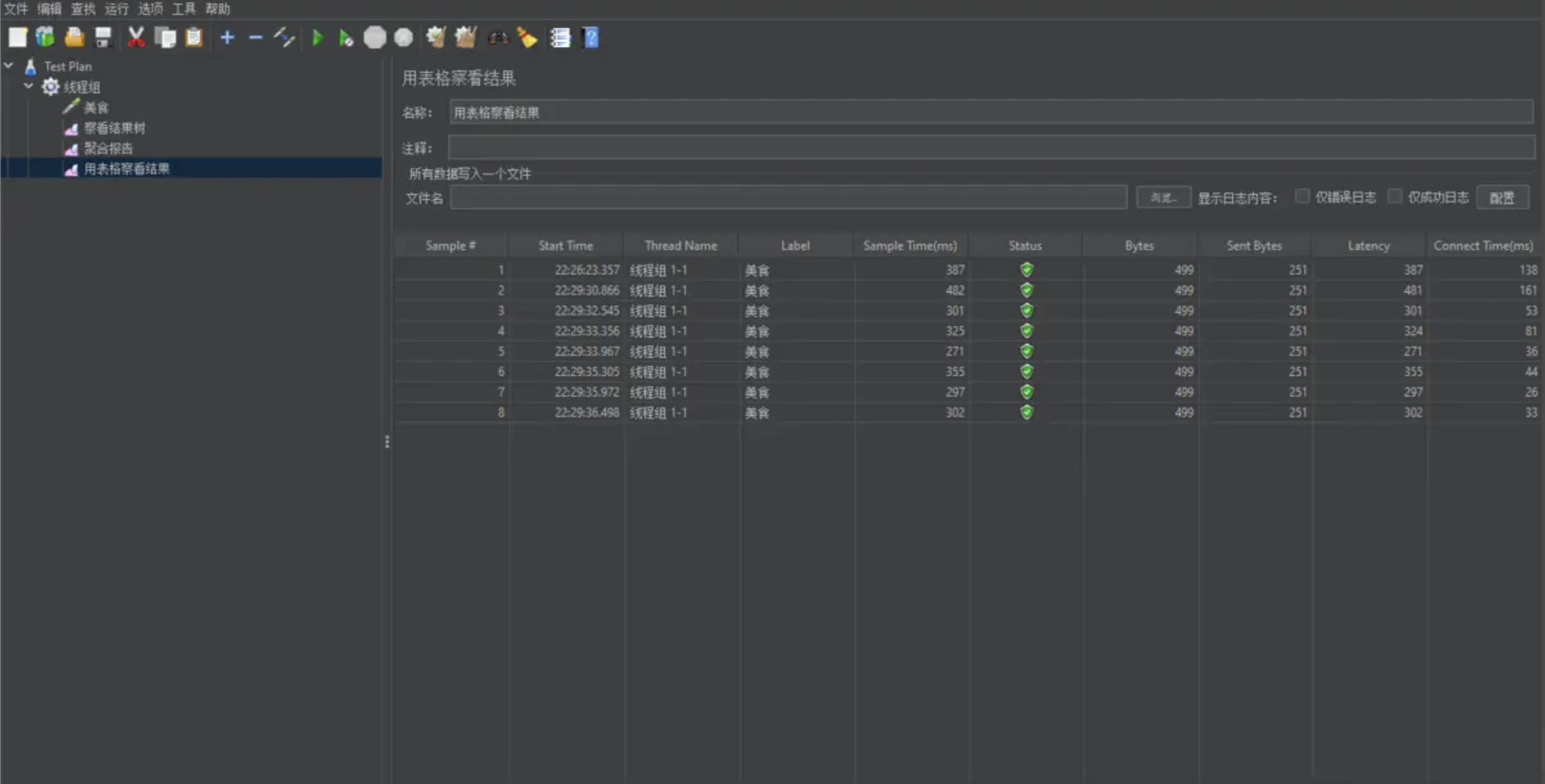Click Start no pauses icon

tap(346, 39)
